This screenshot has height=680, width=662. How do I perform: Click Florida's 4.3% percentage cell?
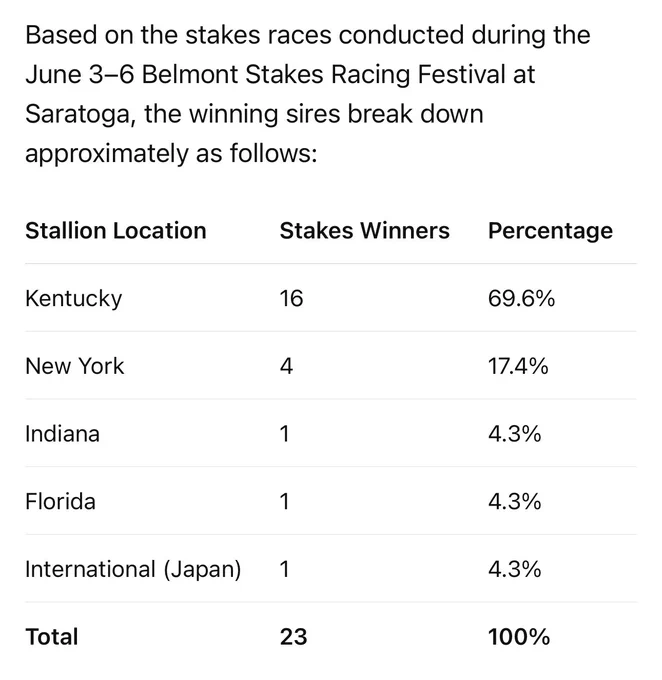pyautogui.click(x=515, y=501)
